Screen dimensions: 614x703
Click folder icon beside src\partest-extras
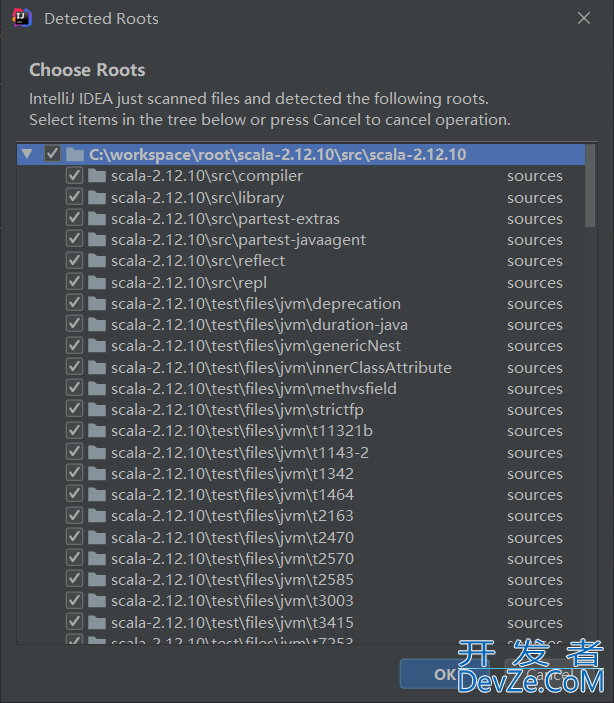(97, 218)
